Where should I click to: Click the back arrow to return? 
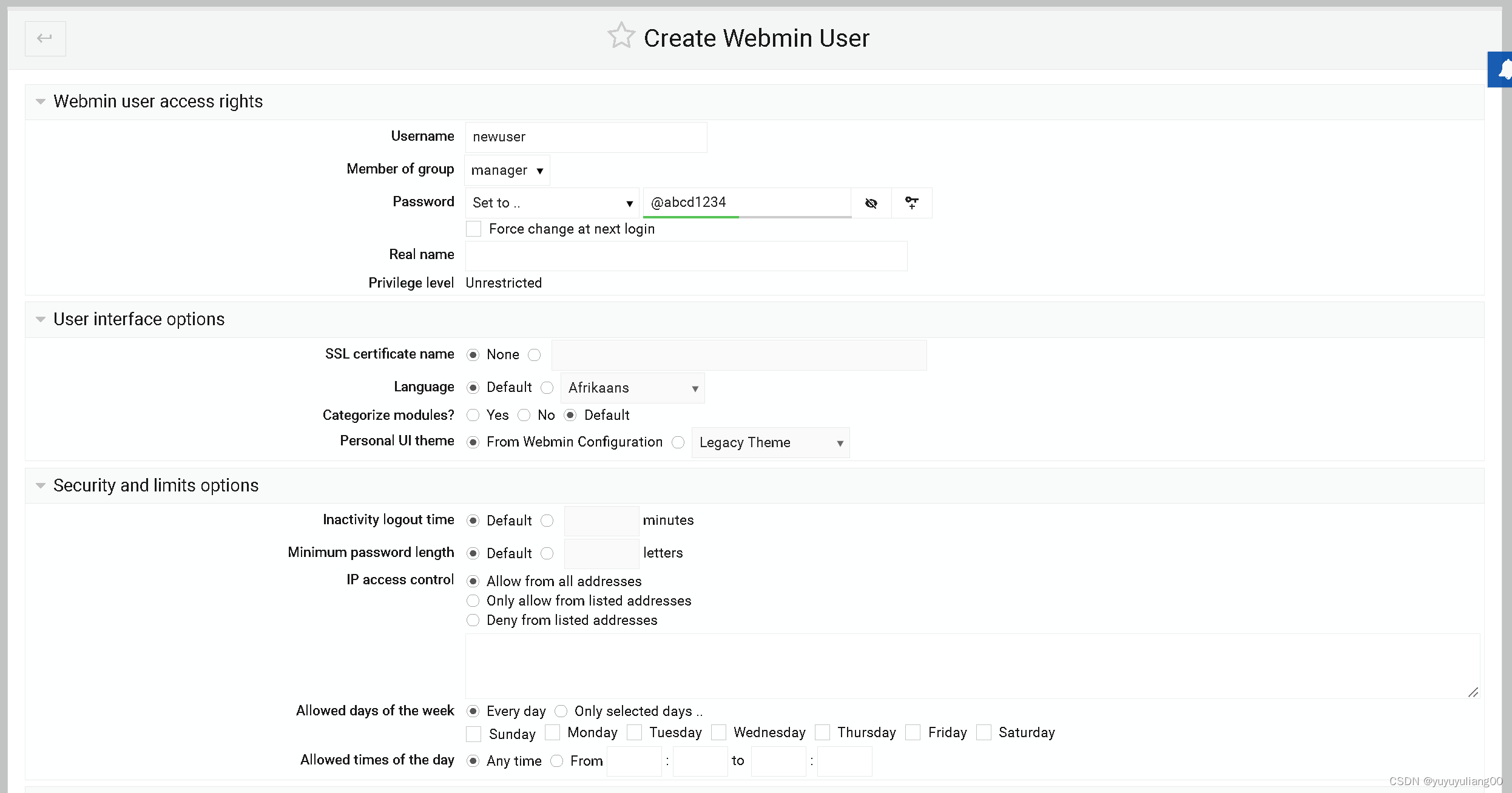click(x=45, y=38)
